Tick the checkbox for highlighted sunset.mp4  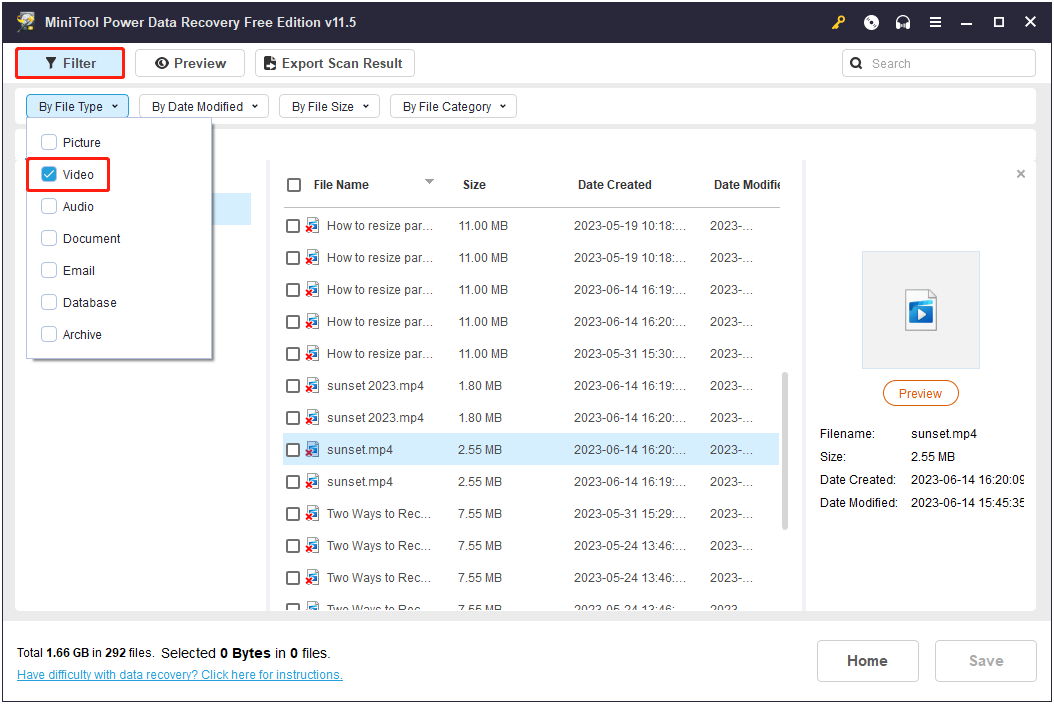coord(293,450)
